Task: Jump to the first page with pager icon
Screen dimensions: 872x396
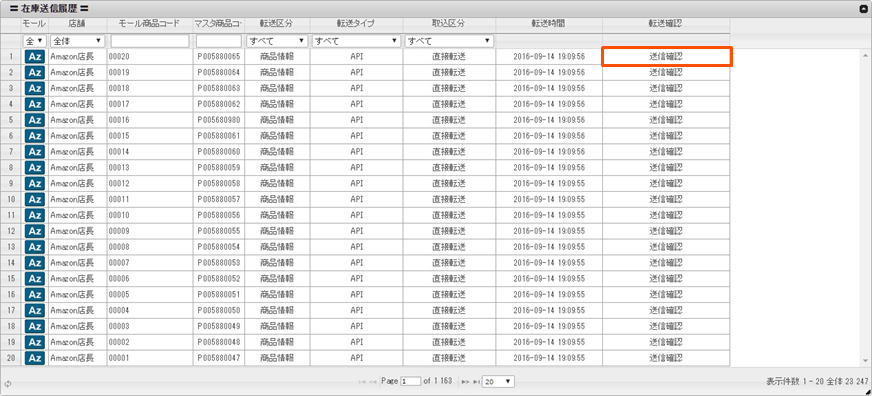Action: coord(363,382)
